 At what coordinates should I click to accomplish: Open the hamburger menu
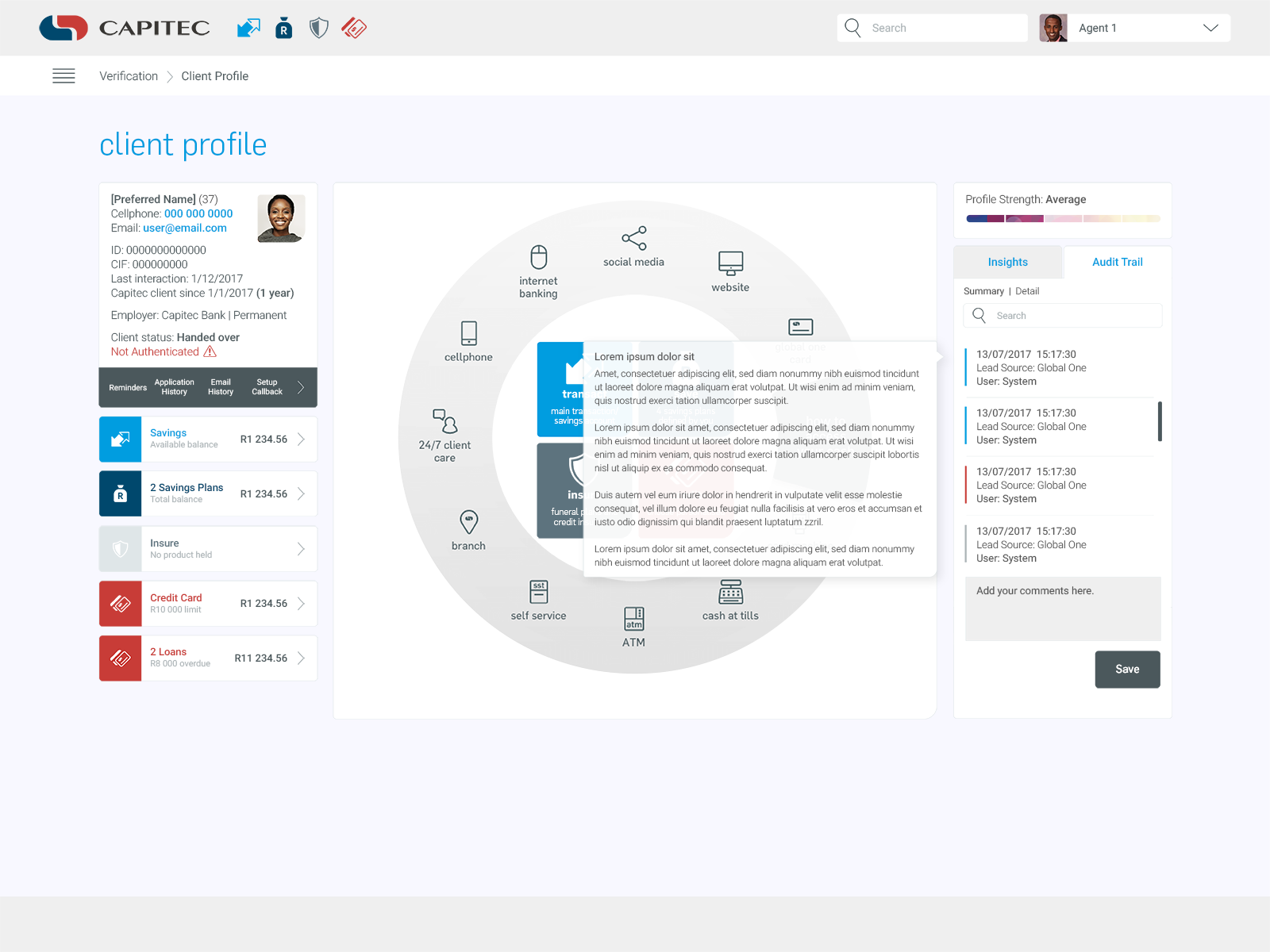click(x=63, y=76)
